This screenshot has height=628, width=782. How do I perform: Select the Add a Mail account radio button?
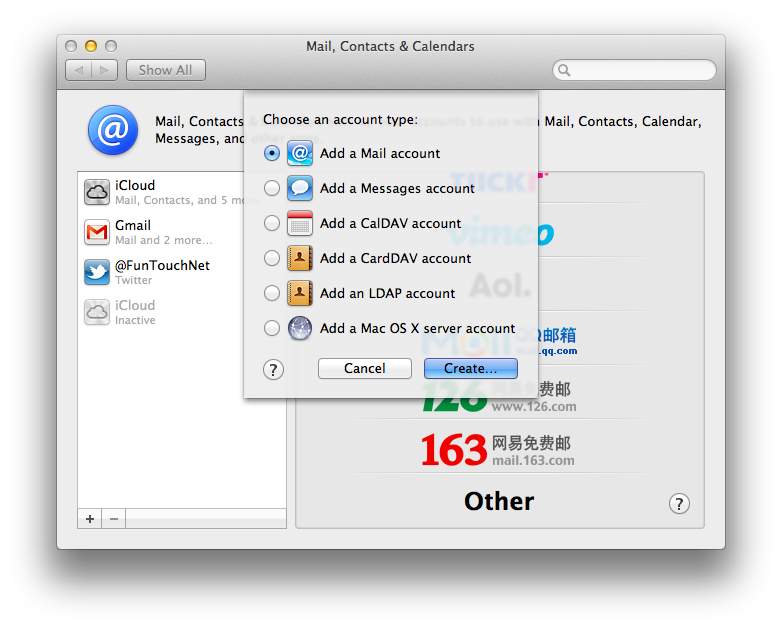point(272,153)
